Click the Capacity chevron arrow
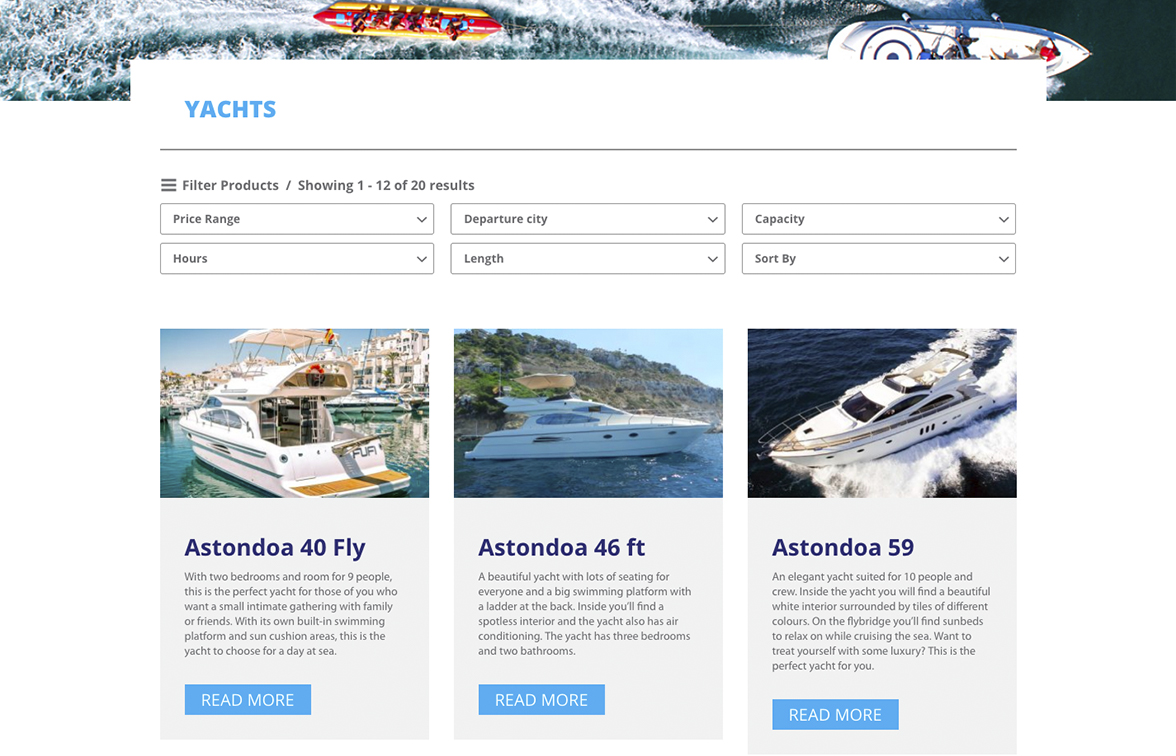 [x=1004, y=220]
